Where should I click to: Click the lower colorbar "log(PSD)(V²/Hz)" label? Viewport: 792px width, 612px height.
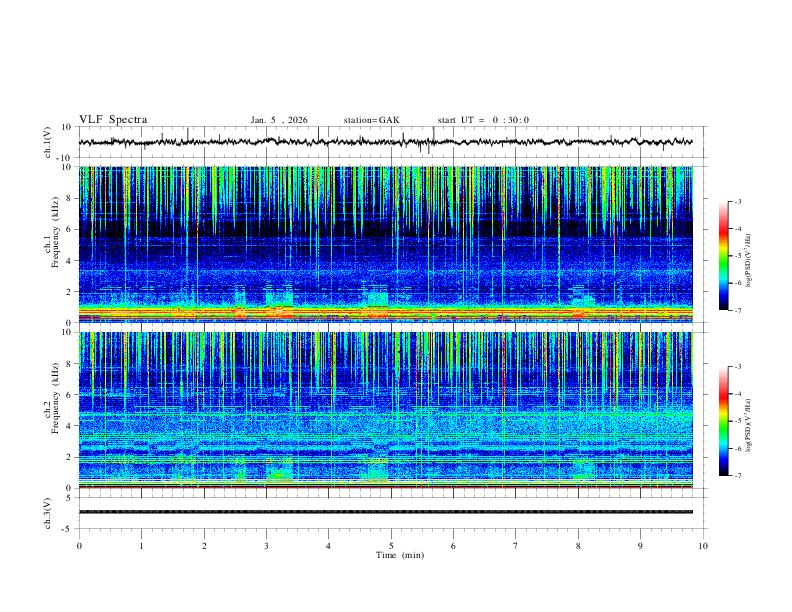[x=749, y=425]
